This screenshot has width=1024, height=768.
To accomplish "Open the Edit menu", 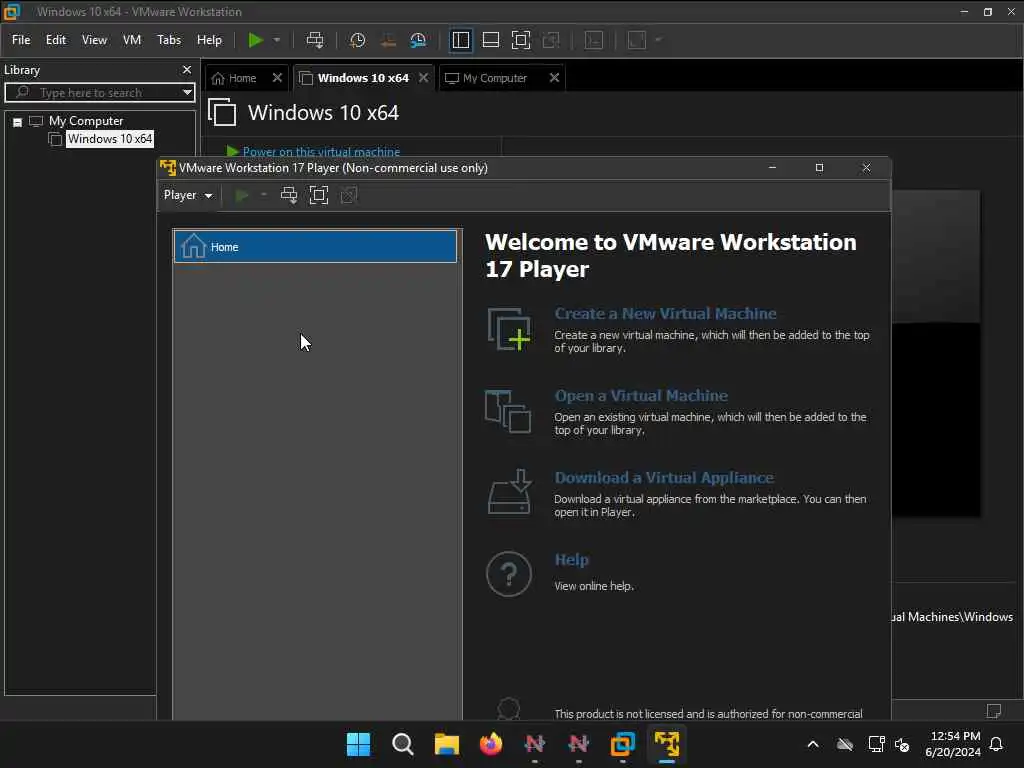I will pos(56,40).
